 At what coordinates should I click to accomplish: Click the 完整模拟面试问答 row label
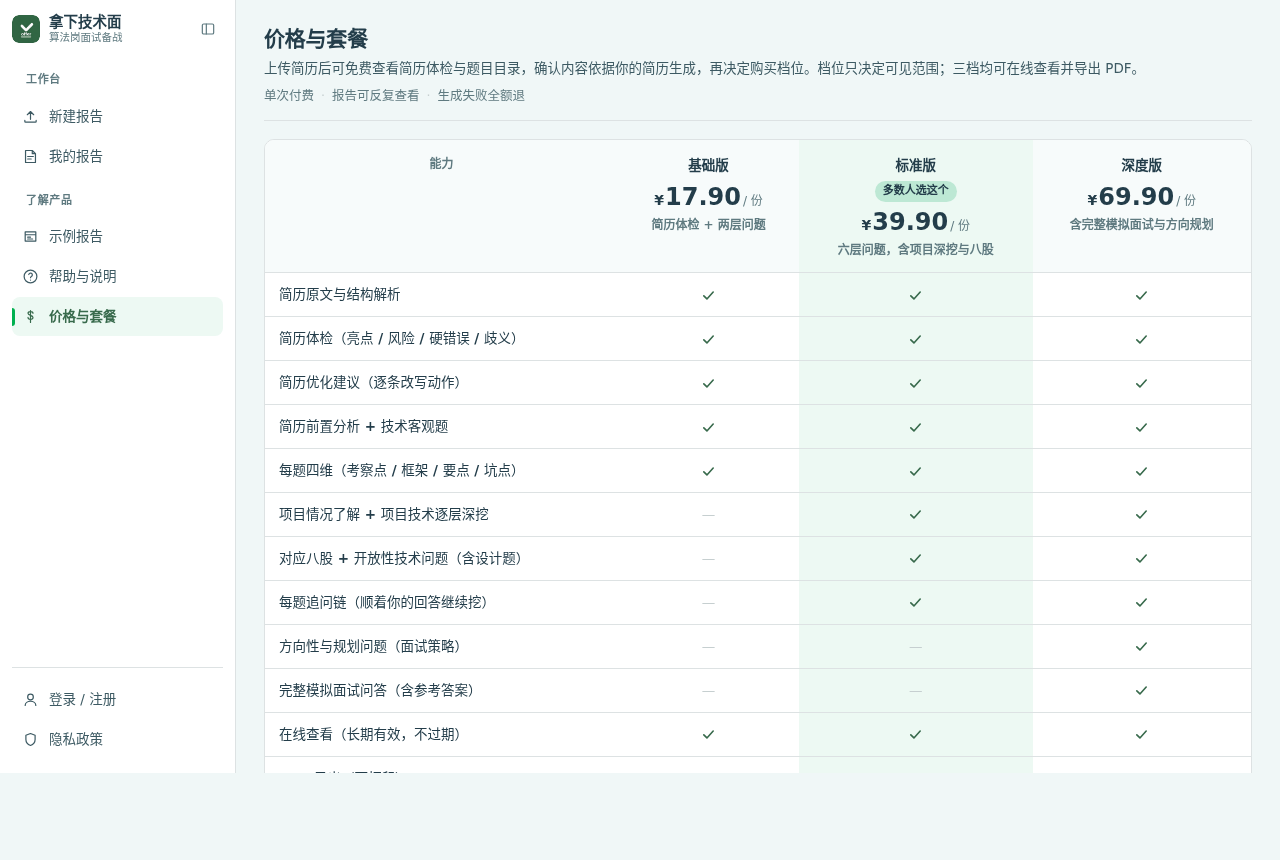pos(376,691)
